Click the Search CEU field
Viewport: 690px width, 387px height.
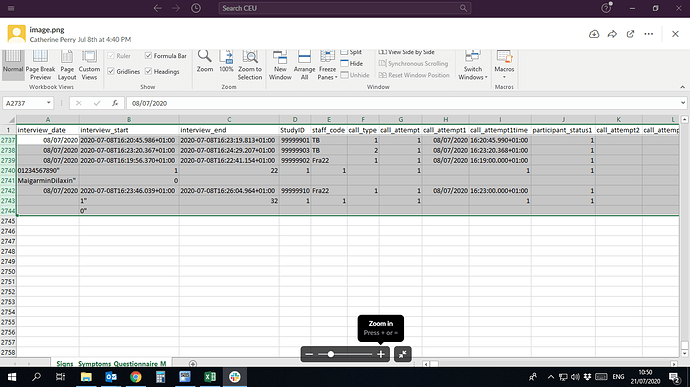(345, 8)
